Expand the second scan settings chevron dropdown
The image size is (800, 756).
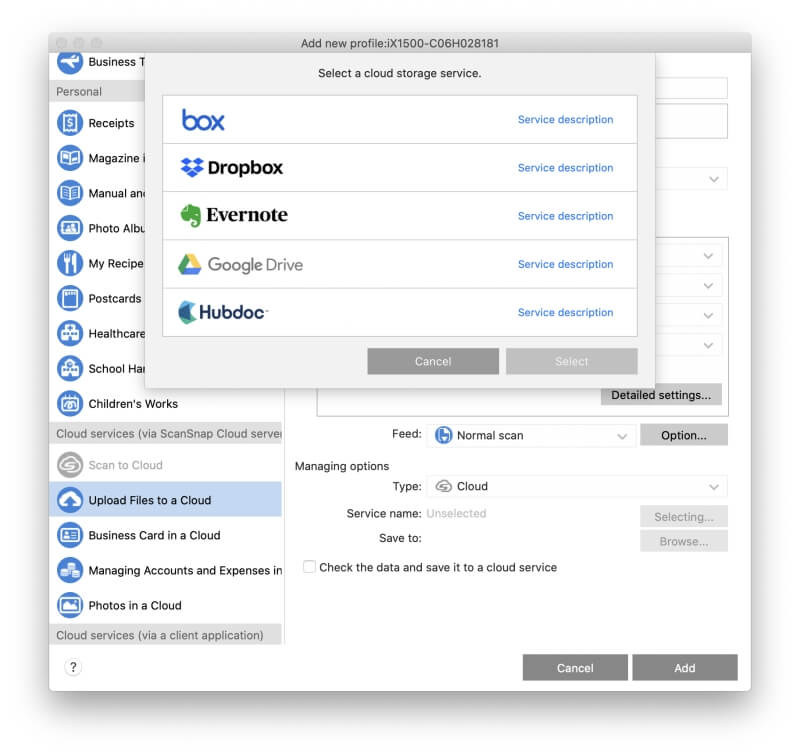pyautogui.click(x=708, y=286)
